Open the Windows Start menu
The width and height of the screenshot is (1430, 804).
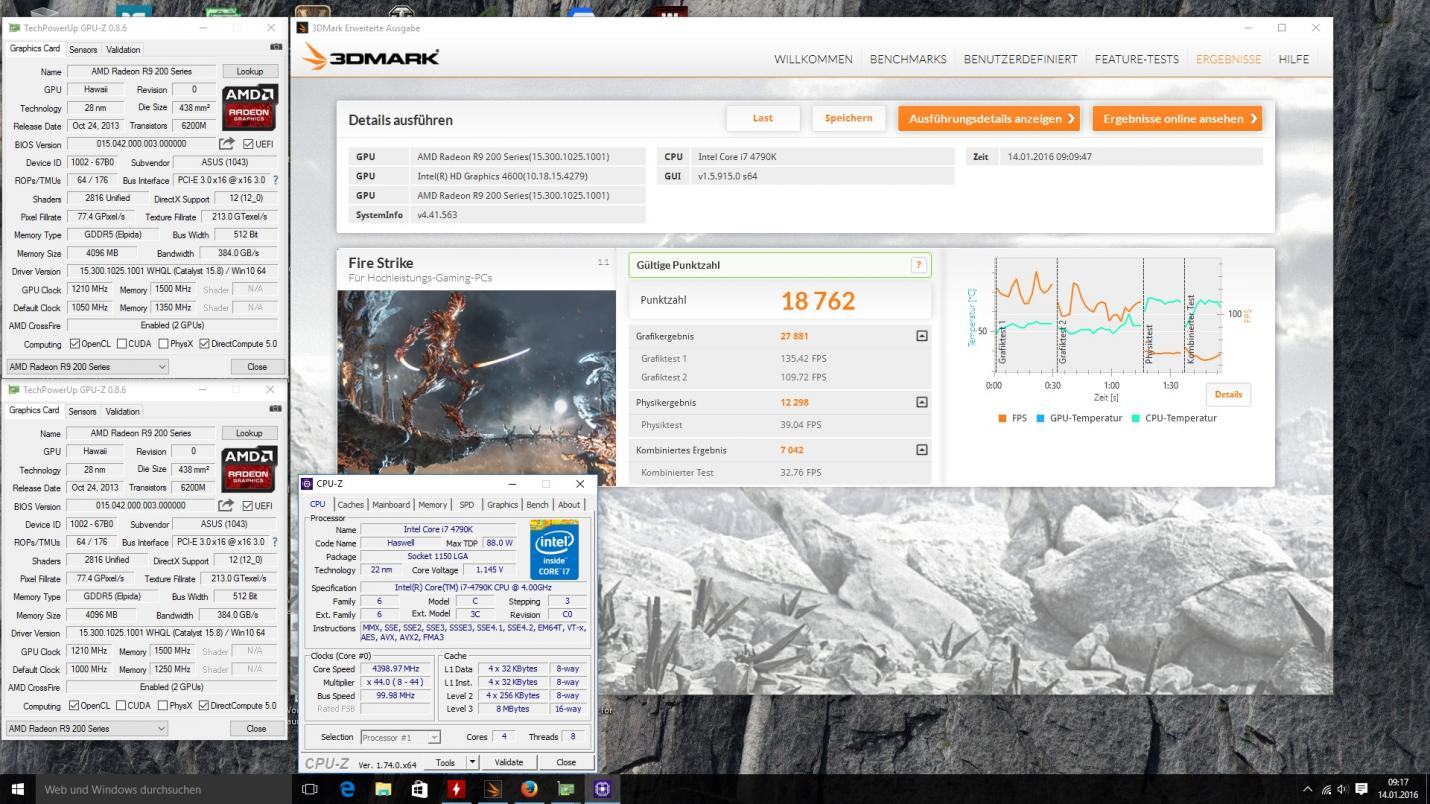pyautogui.click(x=17, y=789)
